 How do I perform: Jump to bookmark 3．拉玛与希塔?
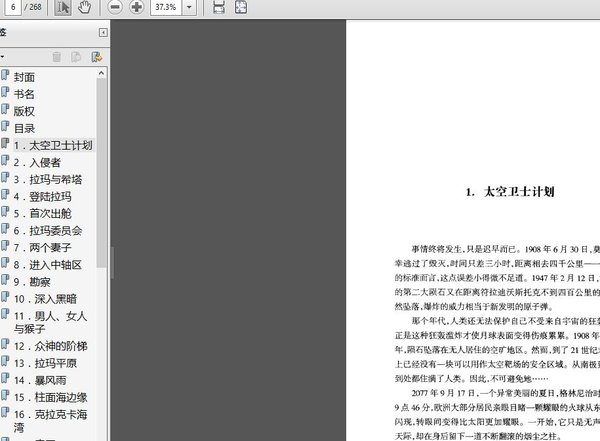coord(48,180)
